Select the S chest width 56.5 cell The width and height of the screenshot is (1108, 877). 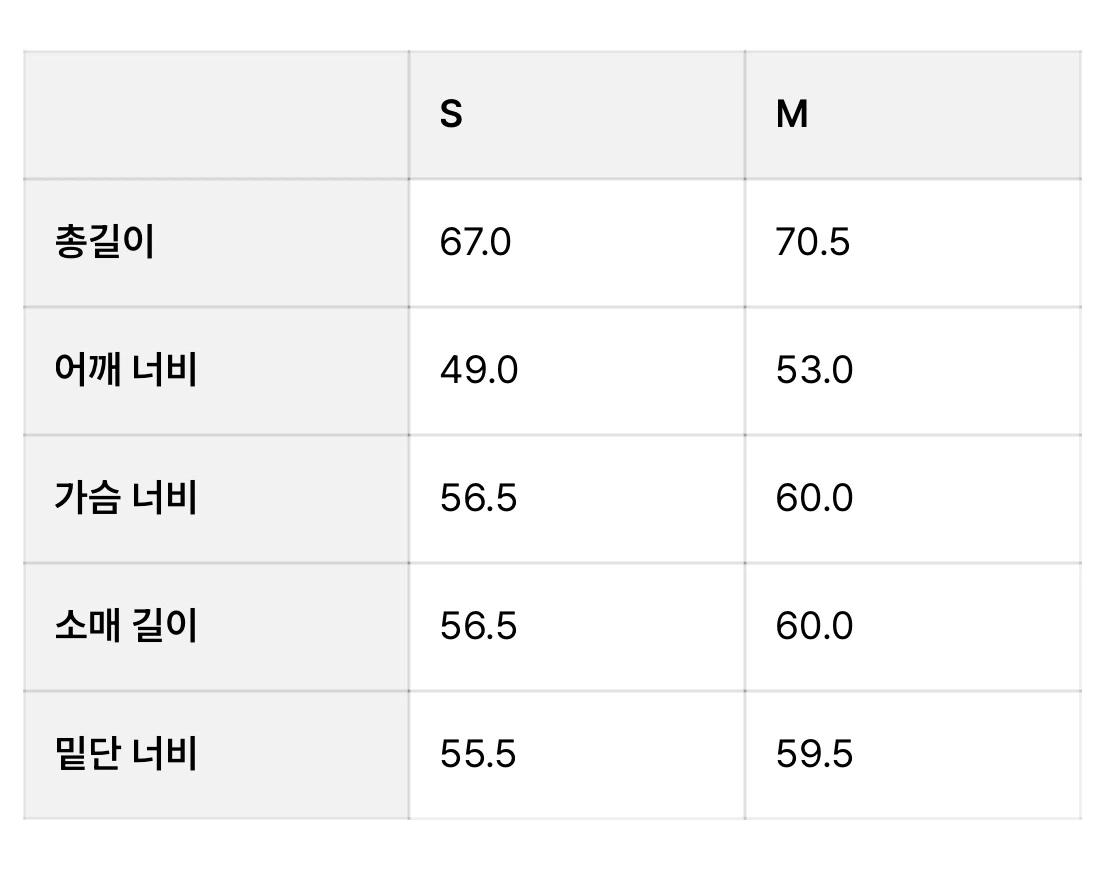577,499
